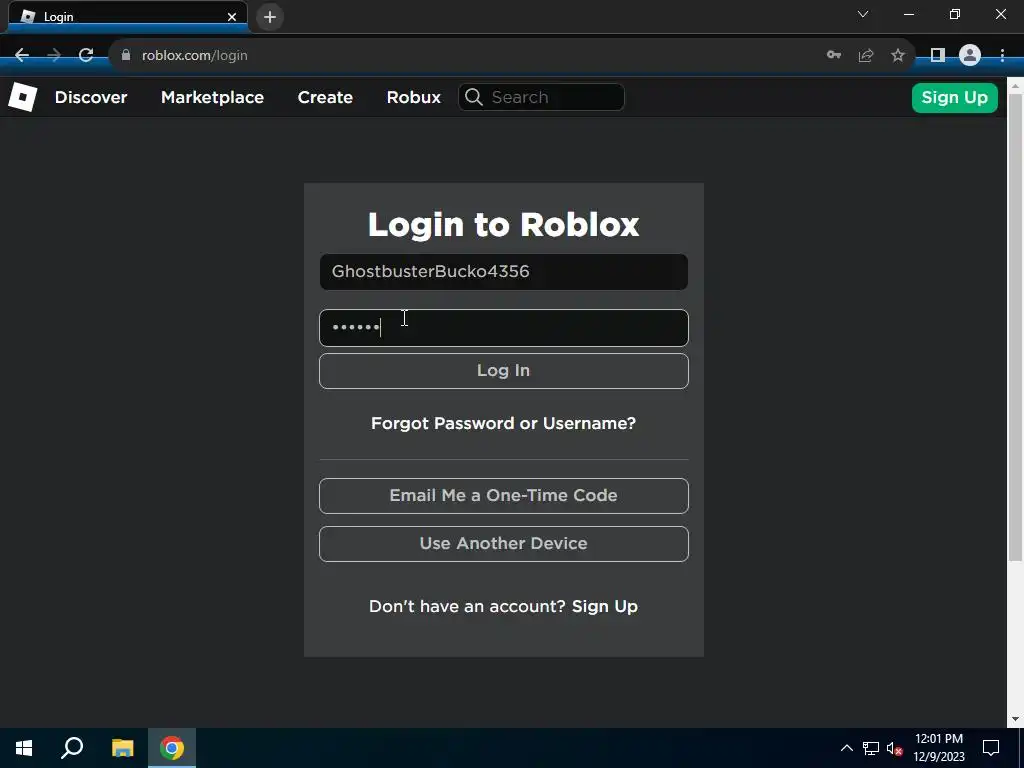Viewport: 1024px width, 768px height.
Task: Close the Login tab
Action: pos(232,17)
